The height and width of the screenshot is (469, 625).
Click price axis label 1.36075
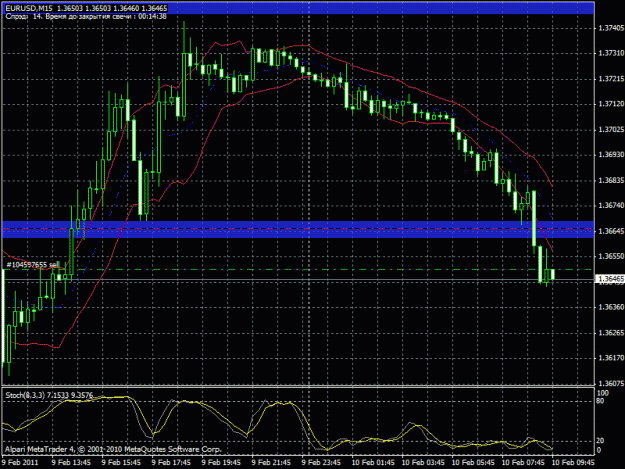(x=611, y=383)
